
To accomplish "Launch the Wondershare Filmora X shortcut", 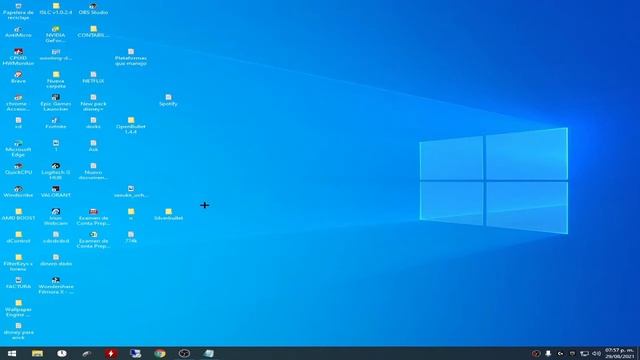I will tap(56, 286).
